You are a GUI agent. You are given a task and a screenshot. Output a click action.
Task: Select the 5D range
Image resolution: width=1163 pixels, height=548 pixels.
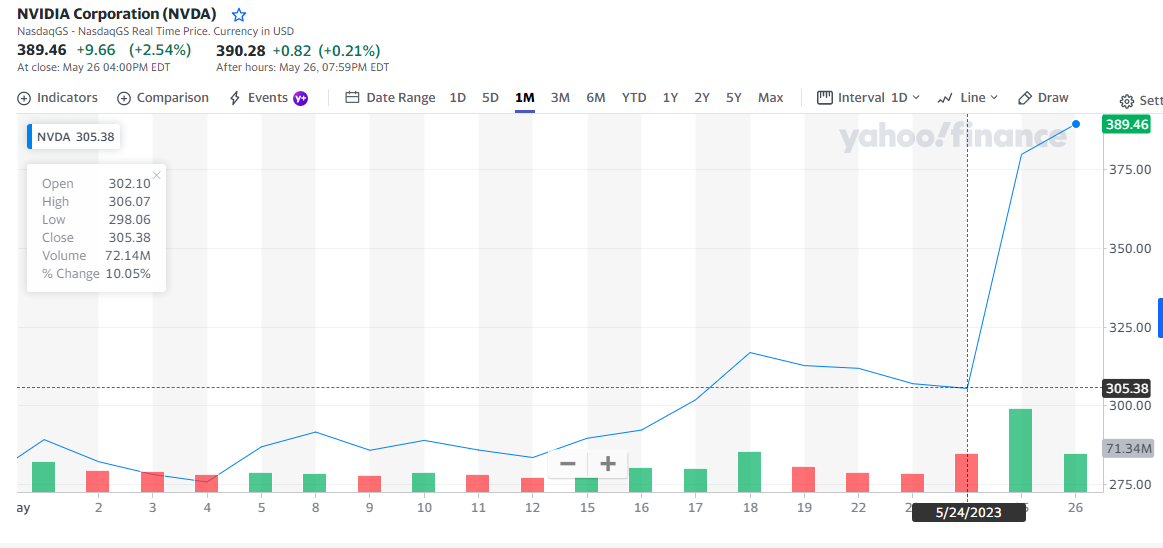[x=490, y=98]
